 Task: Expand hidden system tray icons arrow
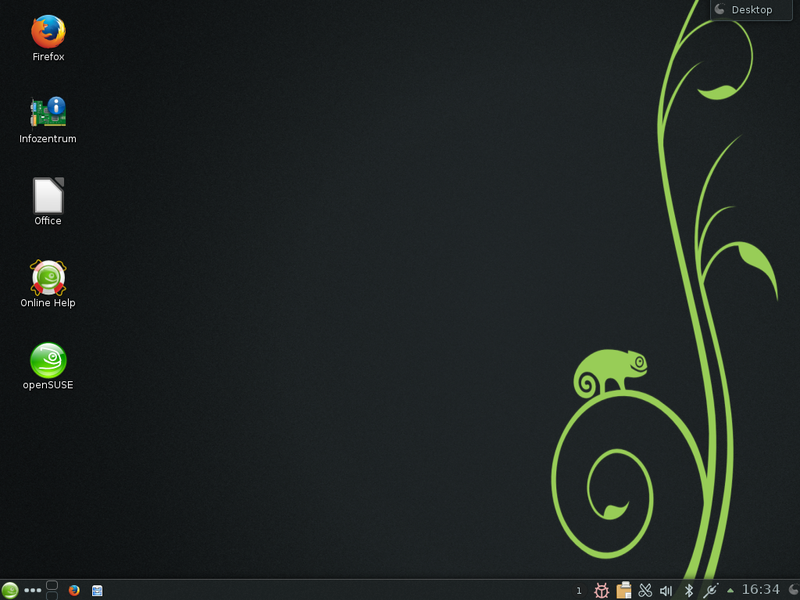pos(730,590)
